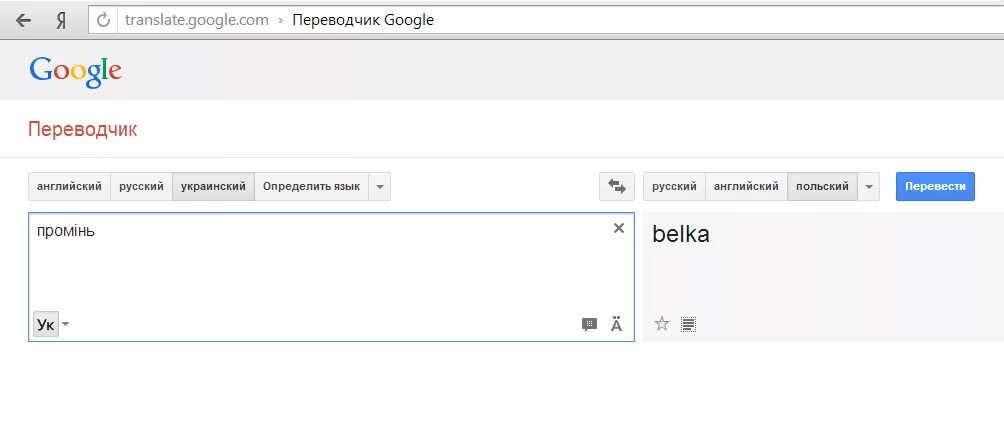The height and width of the screenshot is (423, 1004).
Task: Click the Google logo
Action: (x=75, y=70)
